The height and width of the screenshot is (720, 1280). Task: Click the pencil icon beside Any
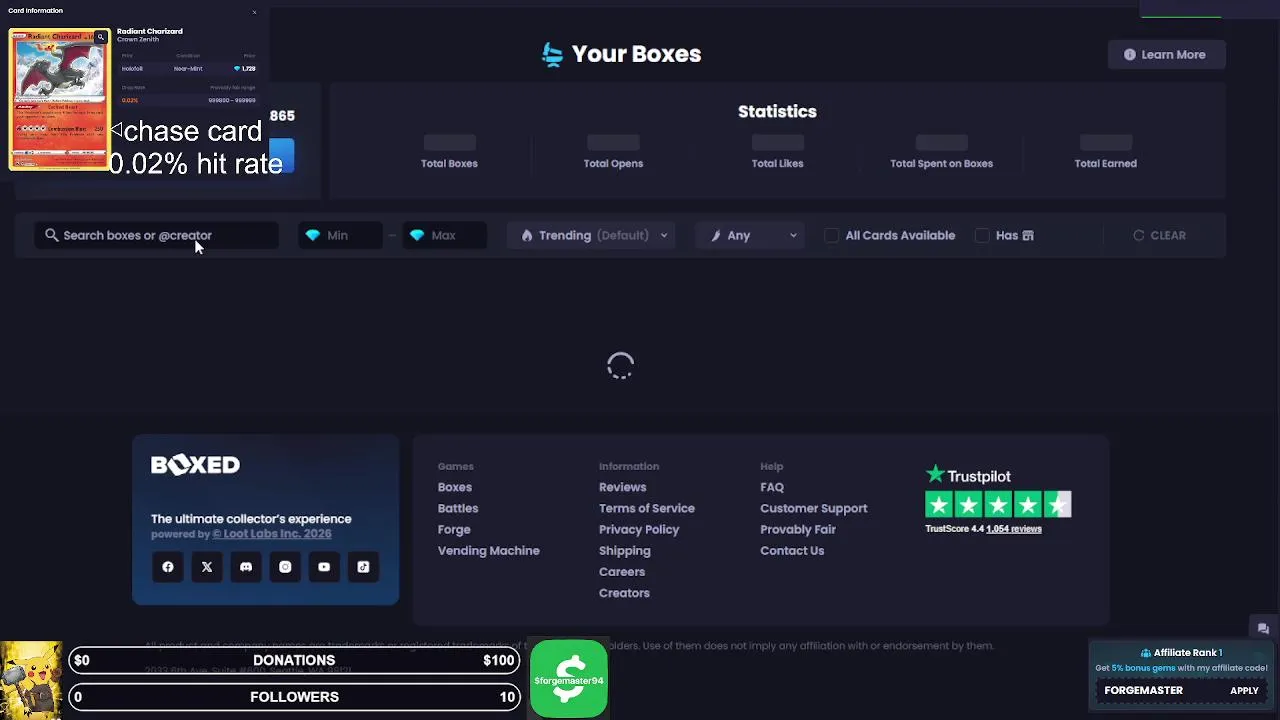click(716, 236)
